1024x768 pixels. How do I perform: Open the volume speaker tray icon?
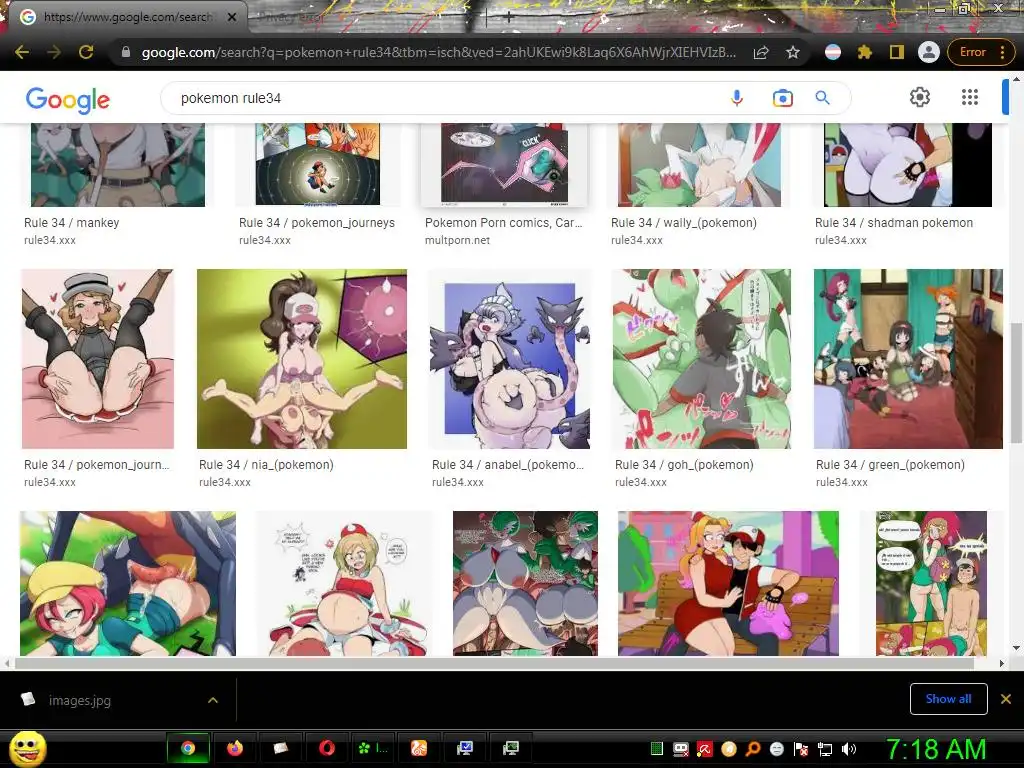849,749
